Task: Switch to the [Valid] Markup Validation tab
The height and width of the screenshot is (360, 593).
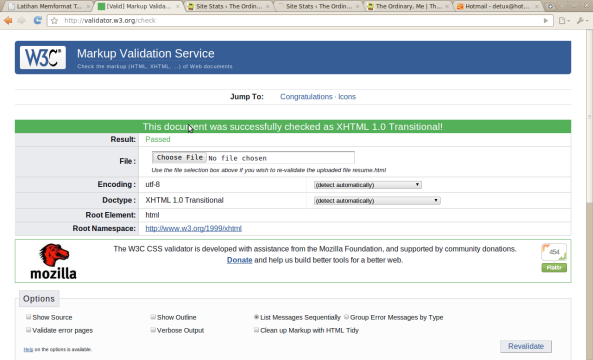Action: [139, 6]
